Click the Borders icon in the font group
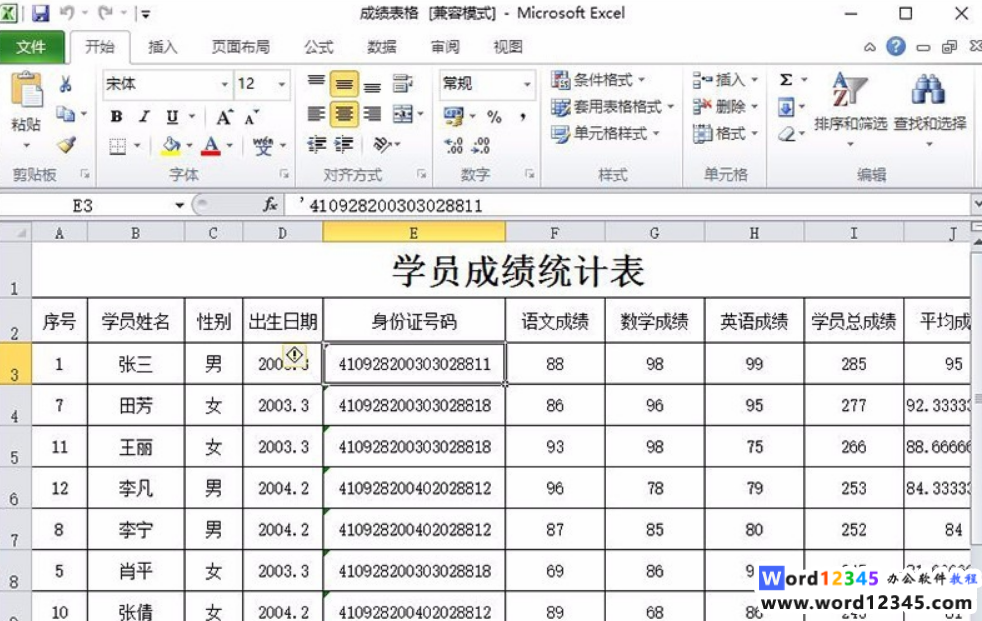The width and height of the screenshot is (982, 621). point(118,146)
